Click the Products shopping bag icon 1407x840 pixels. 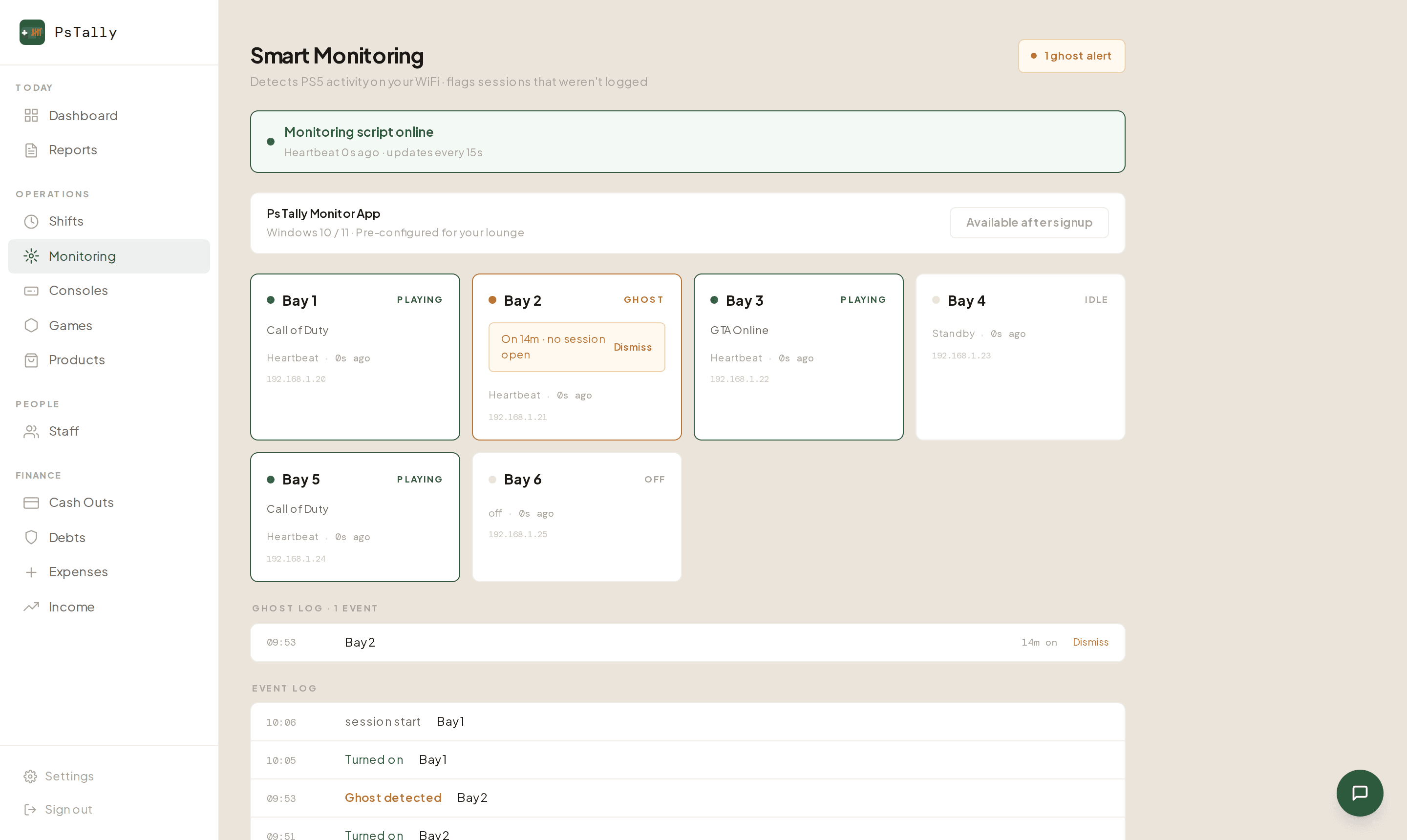tap(31, 360)
